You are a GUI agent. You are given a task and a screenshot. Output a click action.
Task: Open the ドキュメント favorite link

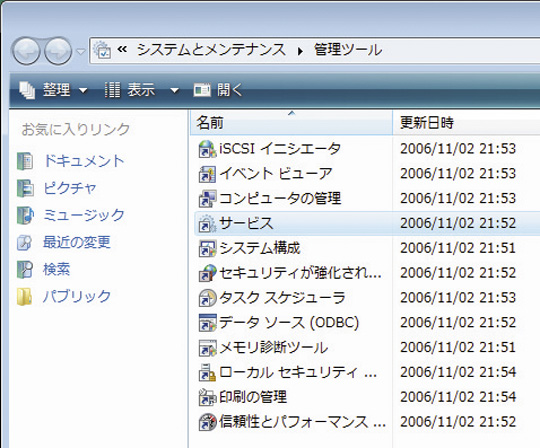[x=71, y=161]
